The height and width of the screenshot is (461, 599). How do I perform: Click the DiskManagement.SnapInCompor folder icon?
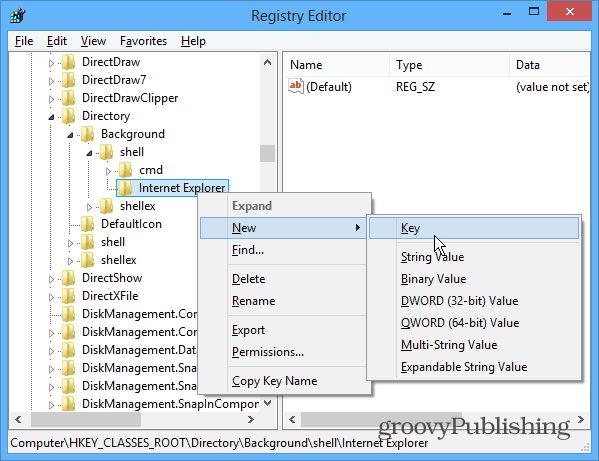pyautogui.click(x=69, y=404)
